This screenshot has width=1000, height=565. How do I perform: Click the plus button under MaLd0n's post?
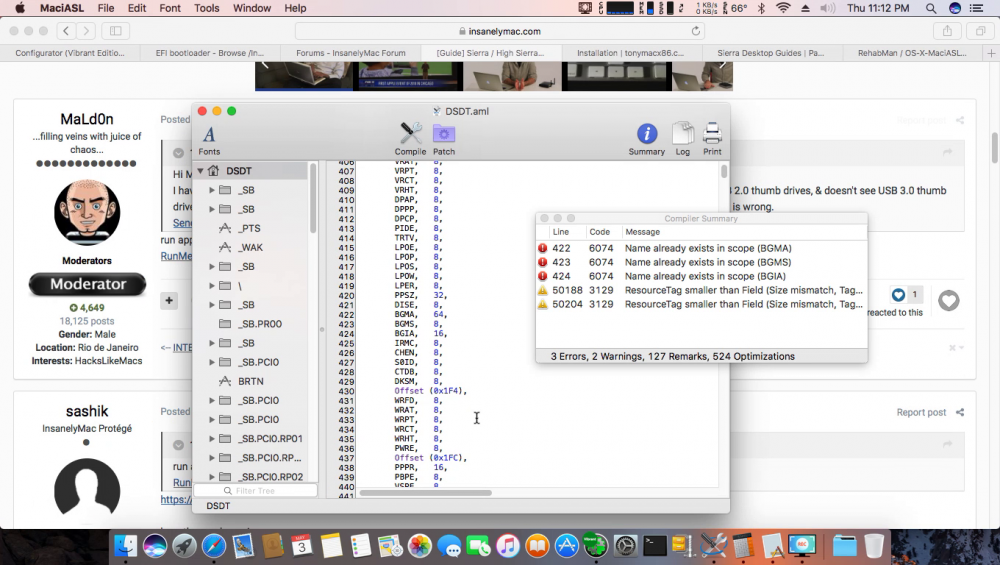169,300
